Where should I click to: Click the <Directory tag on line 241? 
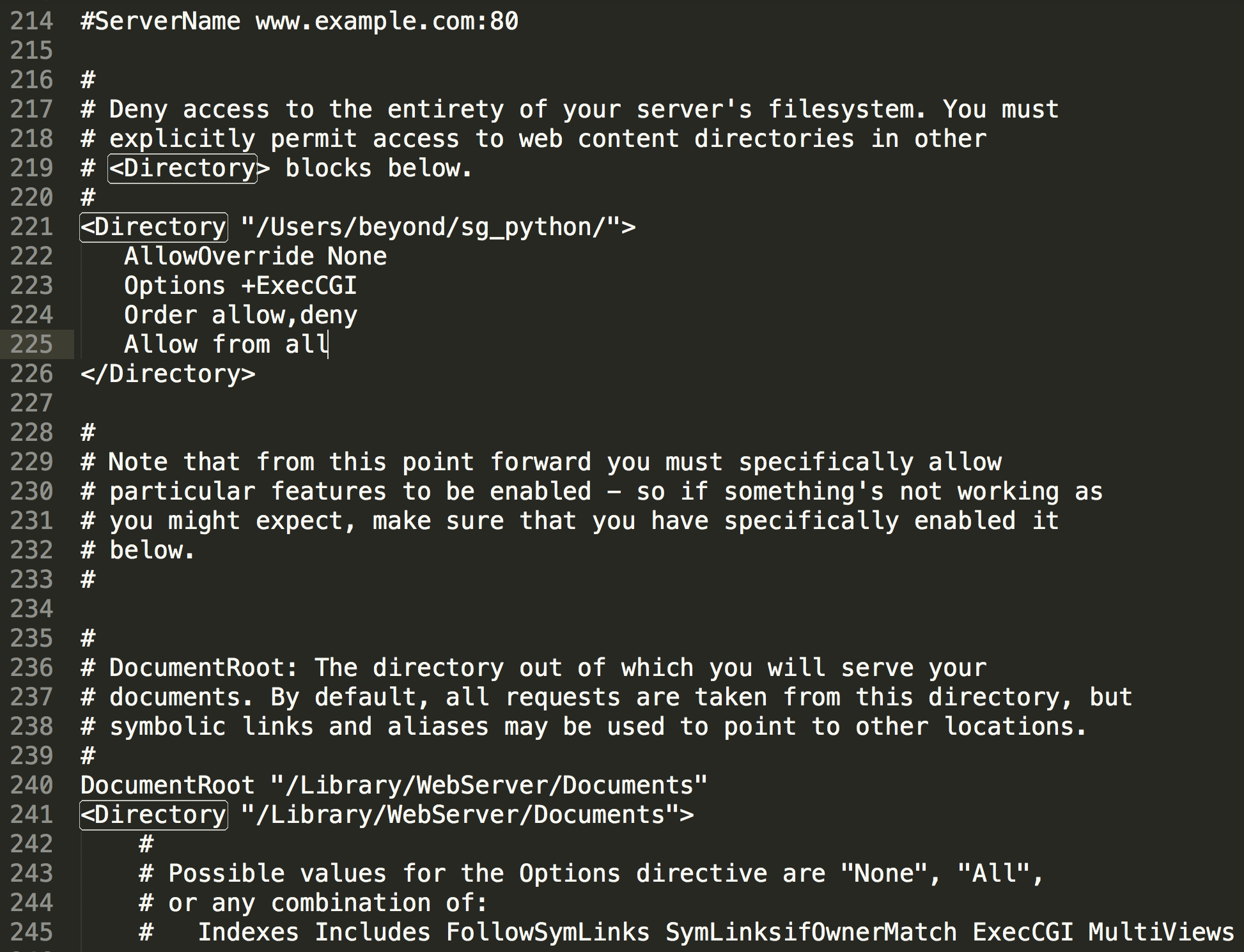[x=153, y=815]
